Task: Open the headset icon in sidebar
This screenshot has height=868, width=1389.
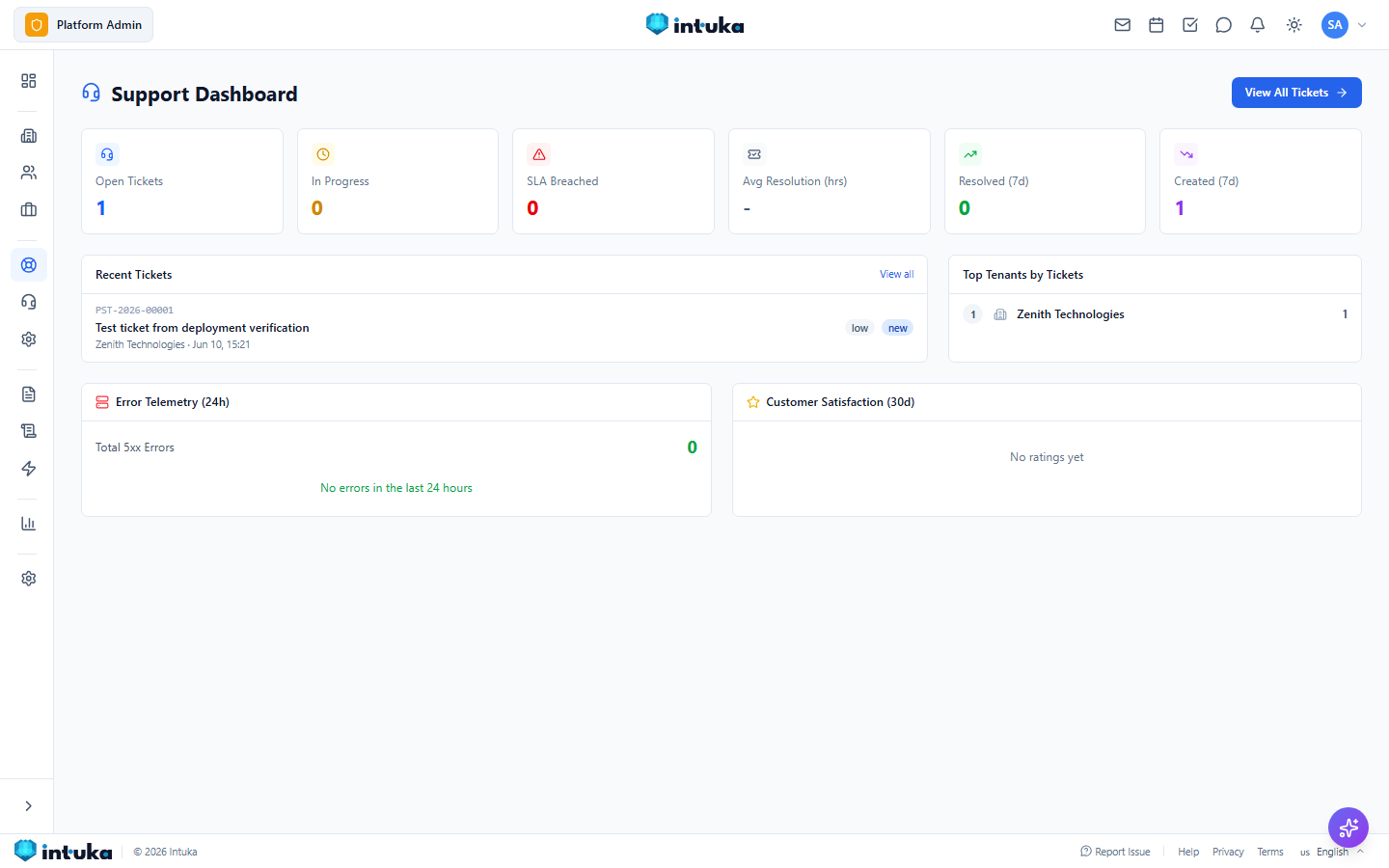Action: [x=29, y=302]
